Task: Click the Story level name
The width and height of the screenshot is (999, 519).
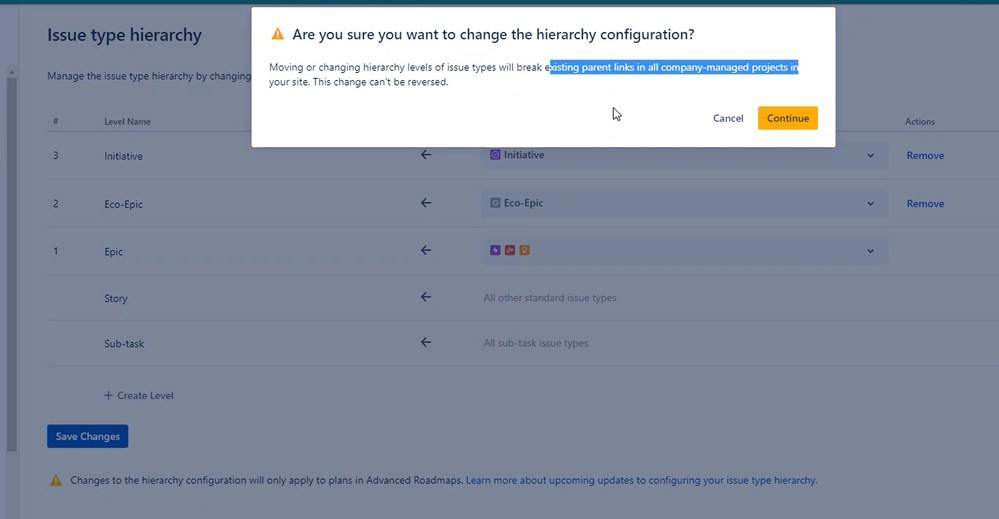Action: 116,298
